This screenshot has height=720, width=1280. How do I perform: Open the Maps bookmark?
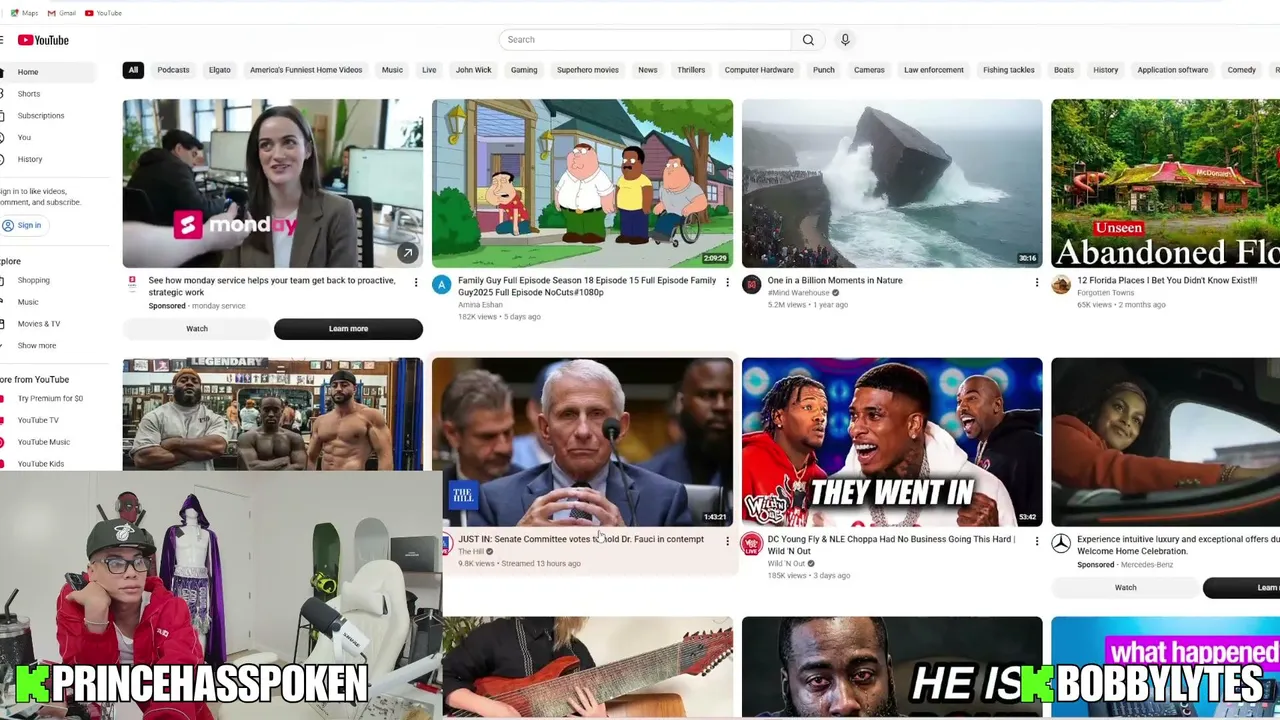coord(24,13)
